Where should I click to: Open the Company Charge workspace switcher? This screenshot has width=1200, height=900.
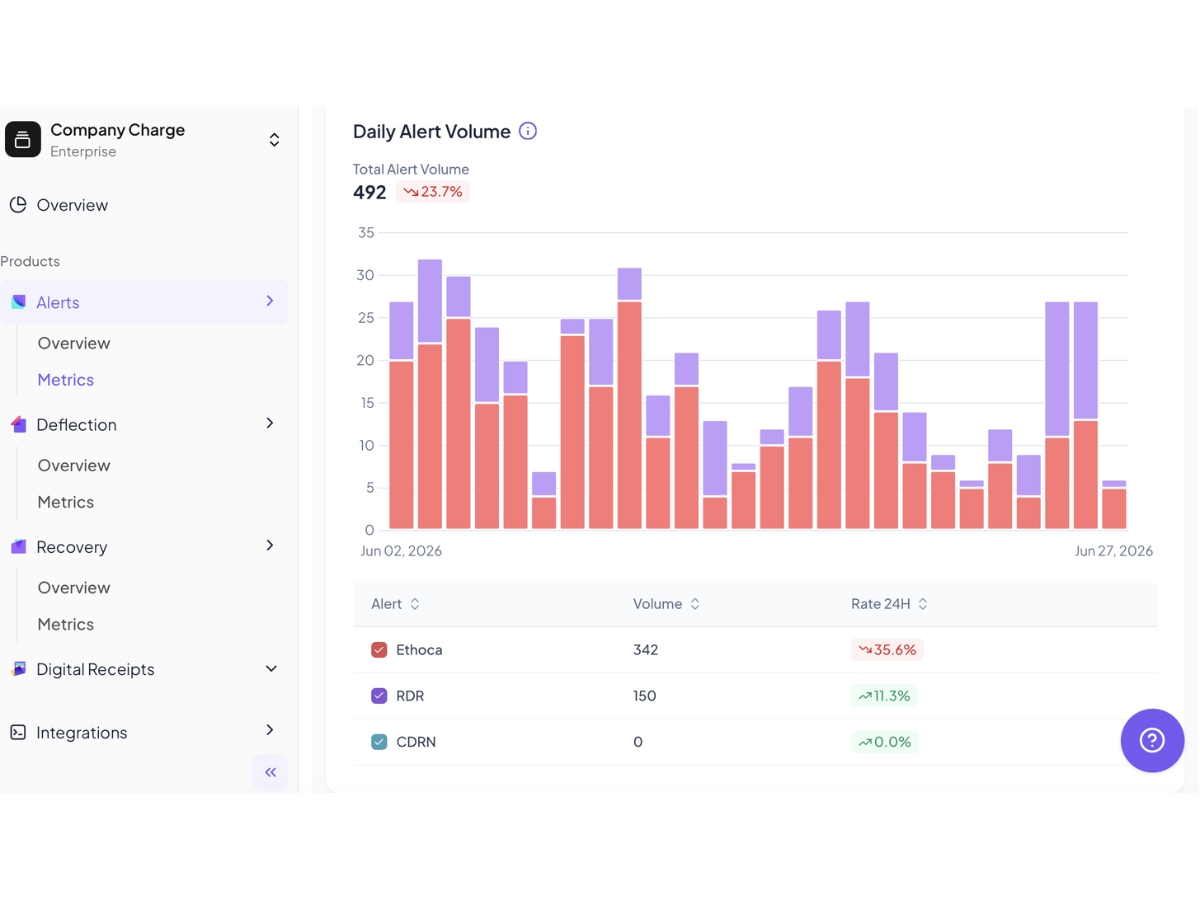coord(274,140)
